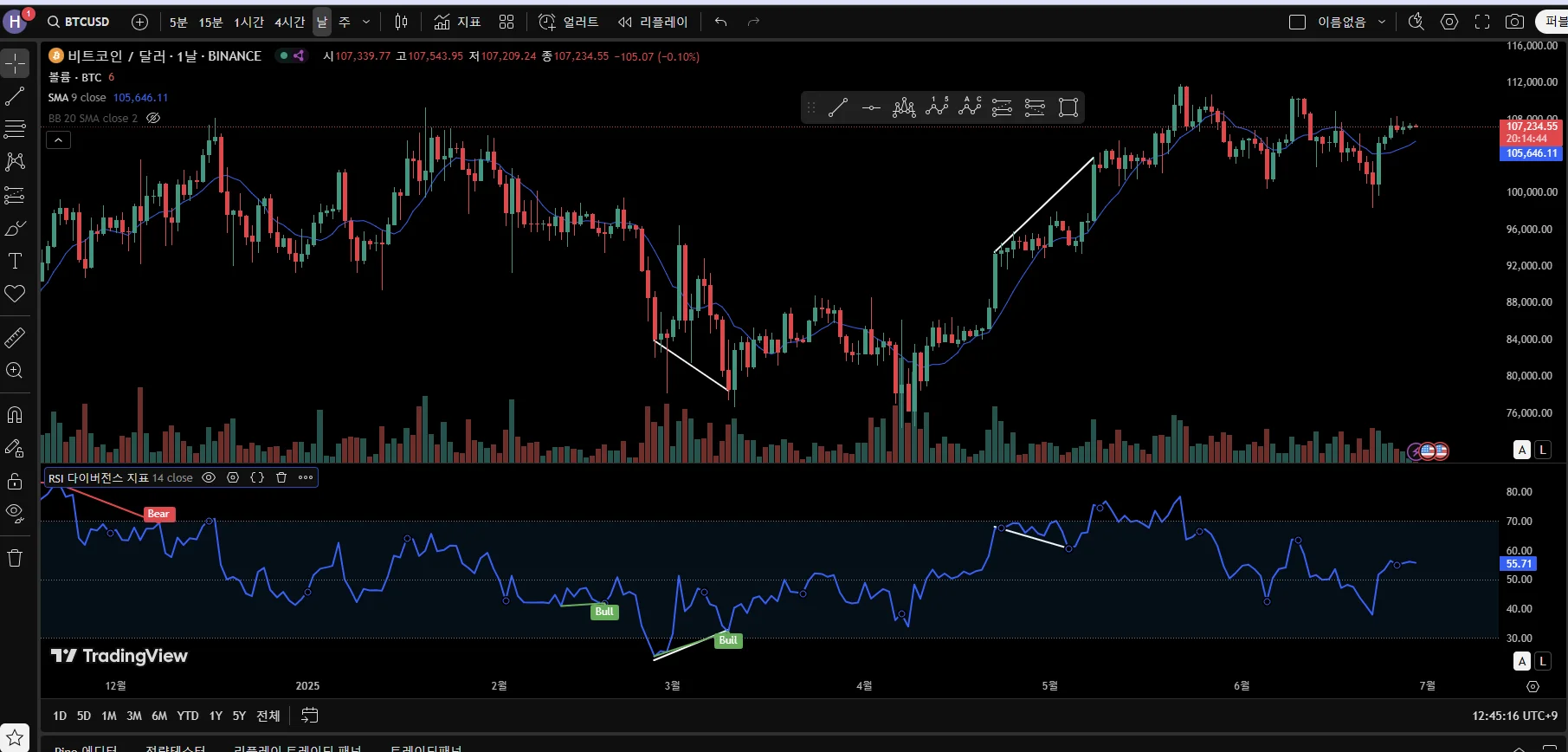The width and height of the screenshot is (1568, 752).
Task: Open more options for RSI indicator
Action: (306, 477)
